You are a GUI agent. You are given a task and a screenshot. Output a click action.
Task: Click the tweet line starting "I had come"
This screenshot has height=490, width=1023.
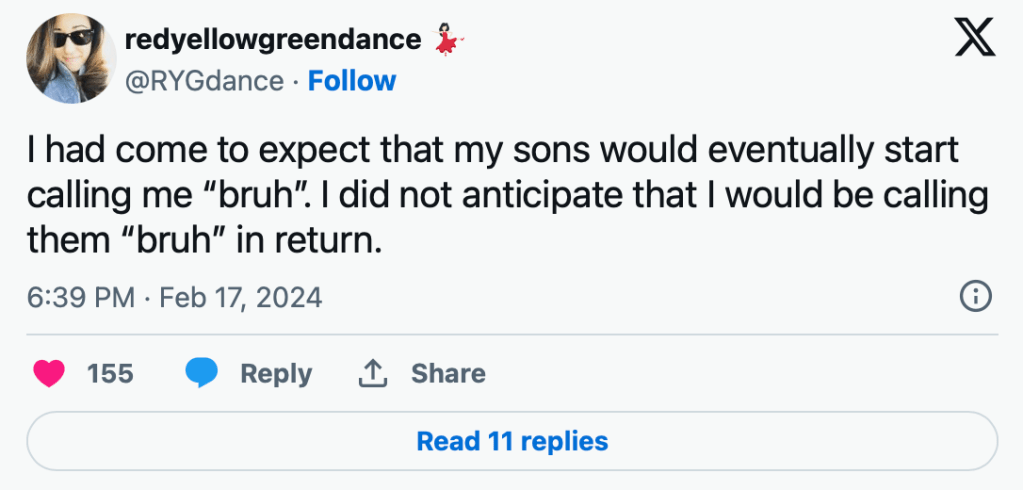pyautogui.click(x=493, y=151)
